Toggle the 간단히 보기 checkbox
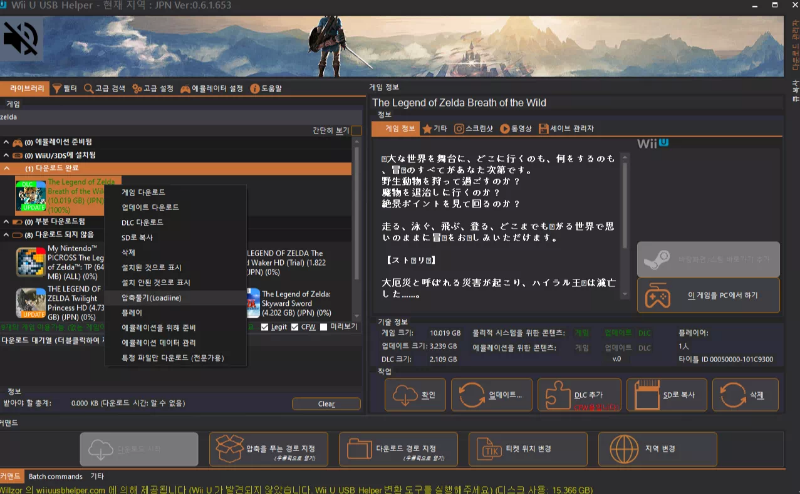This screenshot has height=494, width=800. click(357, 131)
